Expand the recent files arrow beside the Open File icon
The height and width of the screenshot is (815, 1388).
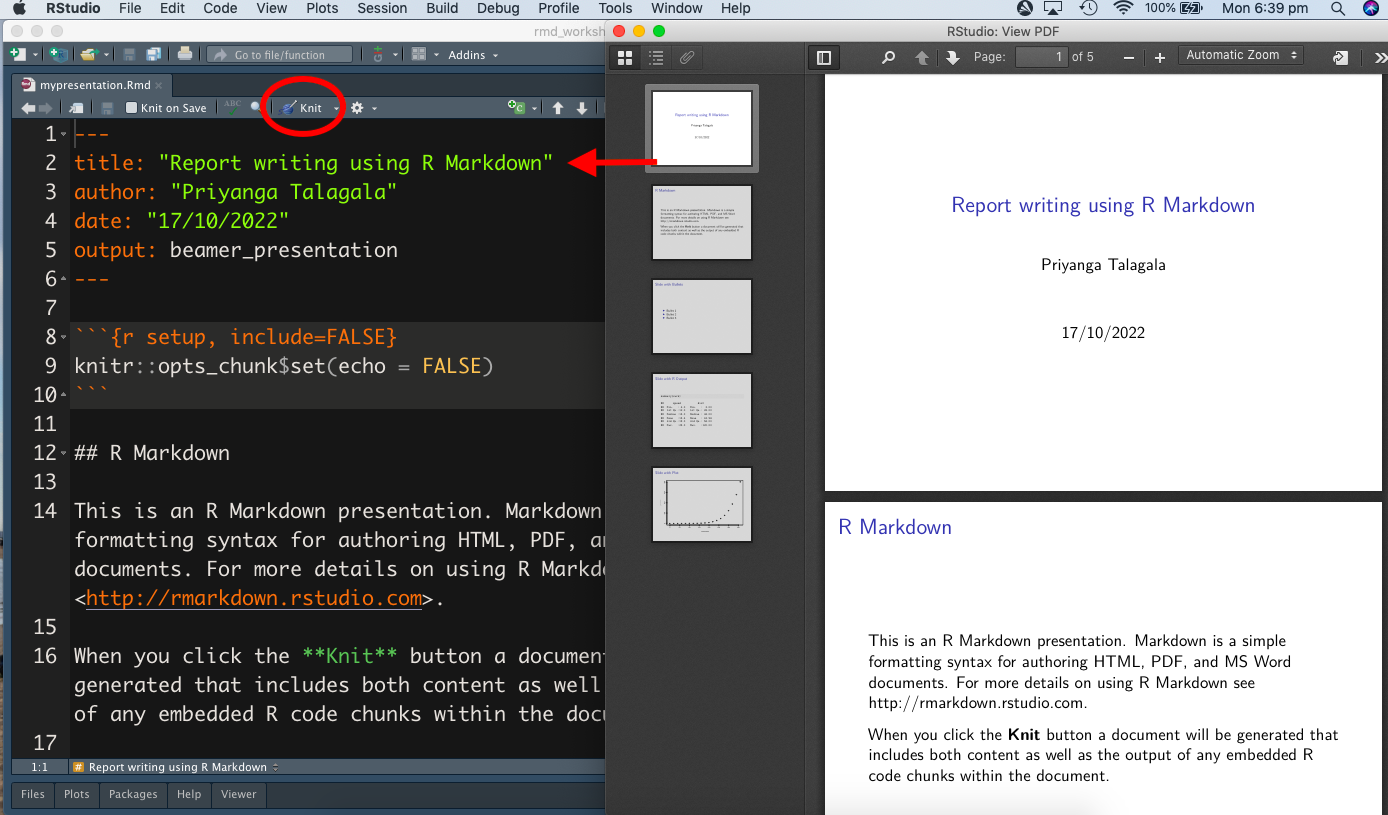point(104,55)
